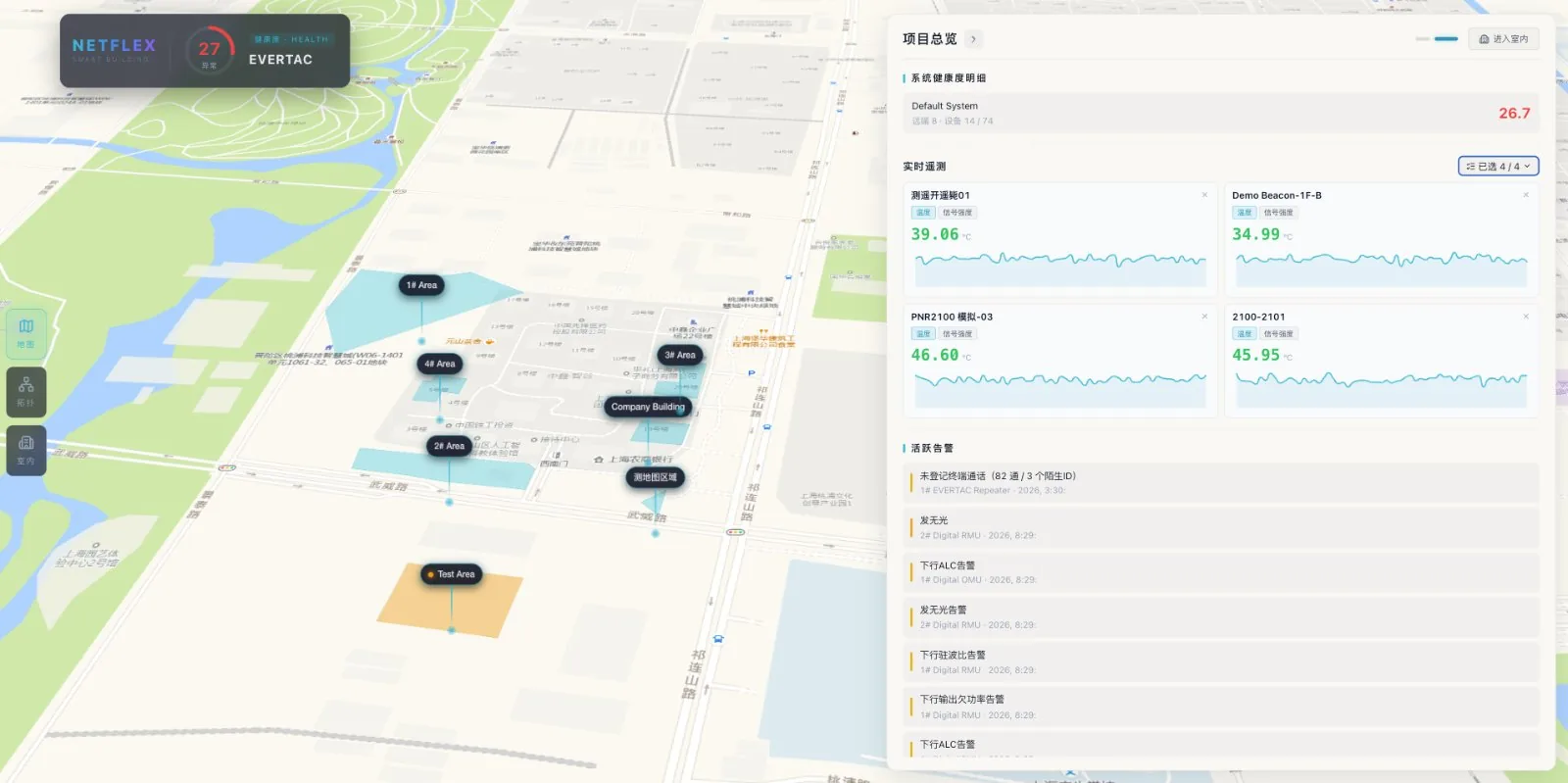
Task: Click the health score 27 gauge
Action: (x=210, y=51)
